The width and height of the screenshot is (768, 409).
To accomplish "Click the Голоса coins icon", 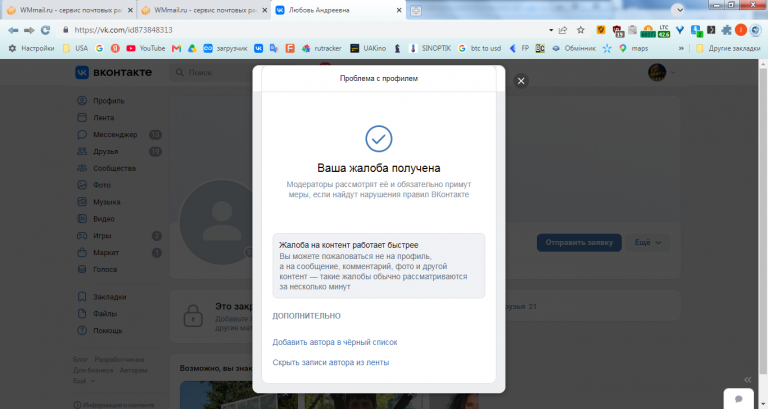I will tap(82, 269).
